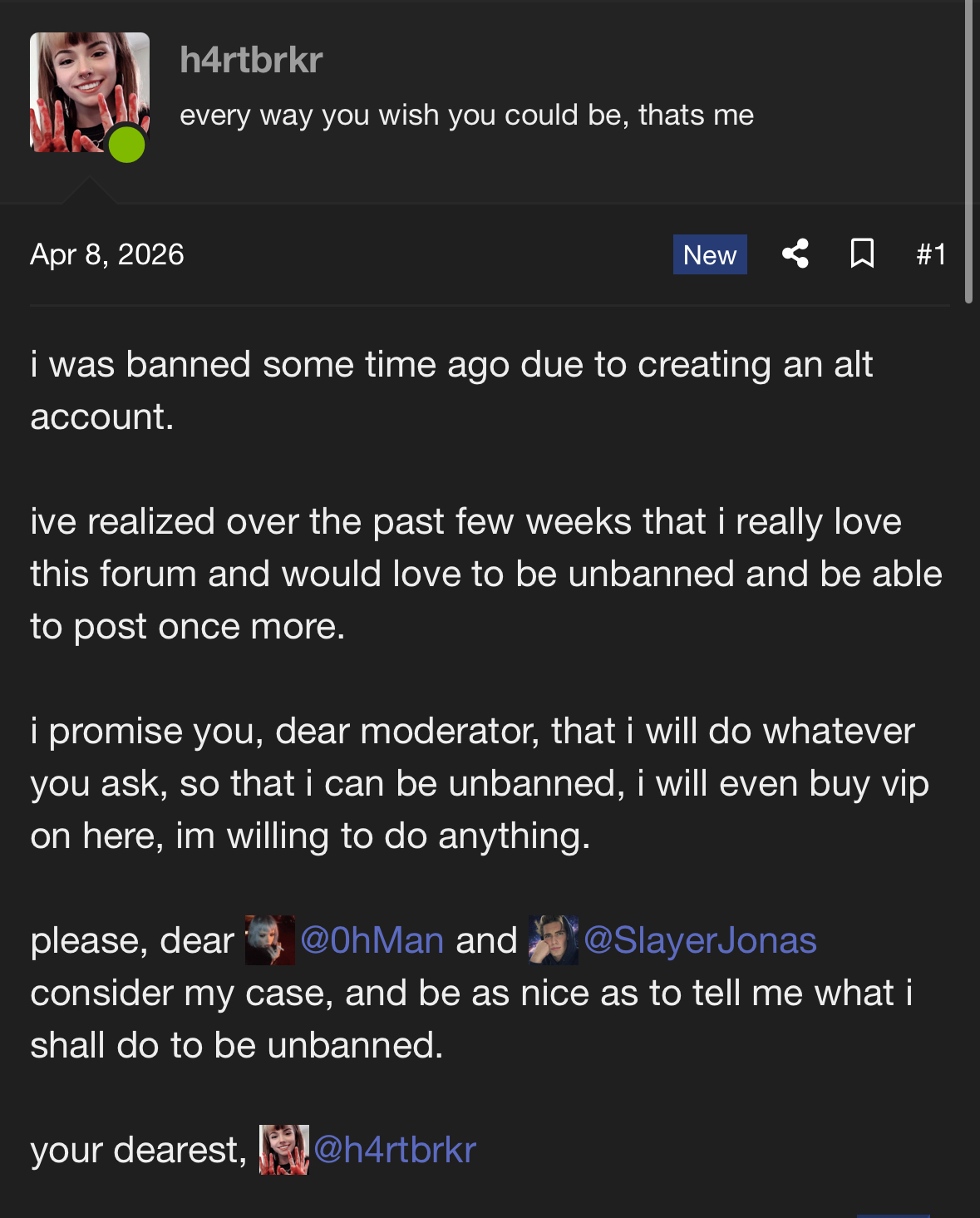Click the h4rtbrkr username heading
The height and width of the screenshot is (1218, 980).
point(251,60)
